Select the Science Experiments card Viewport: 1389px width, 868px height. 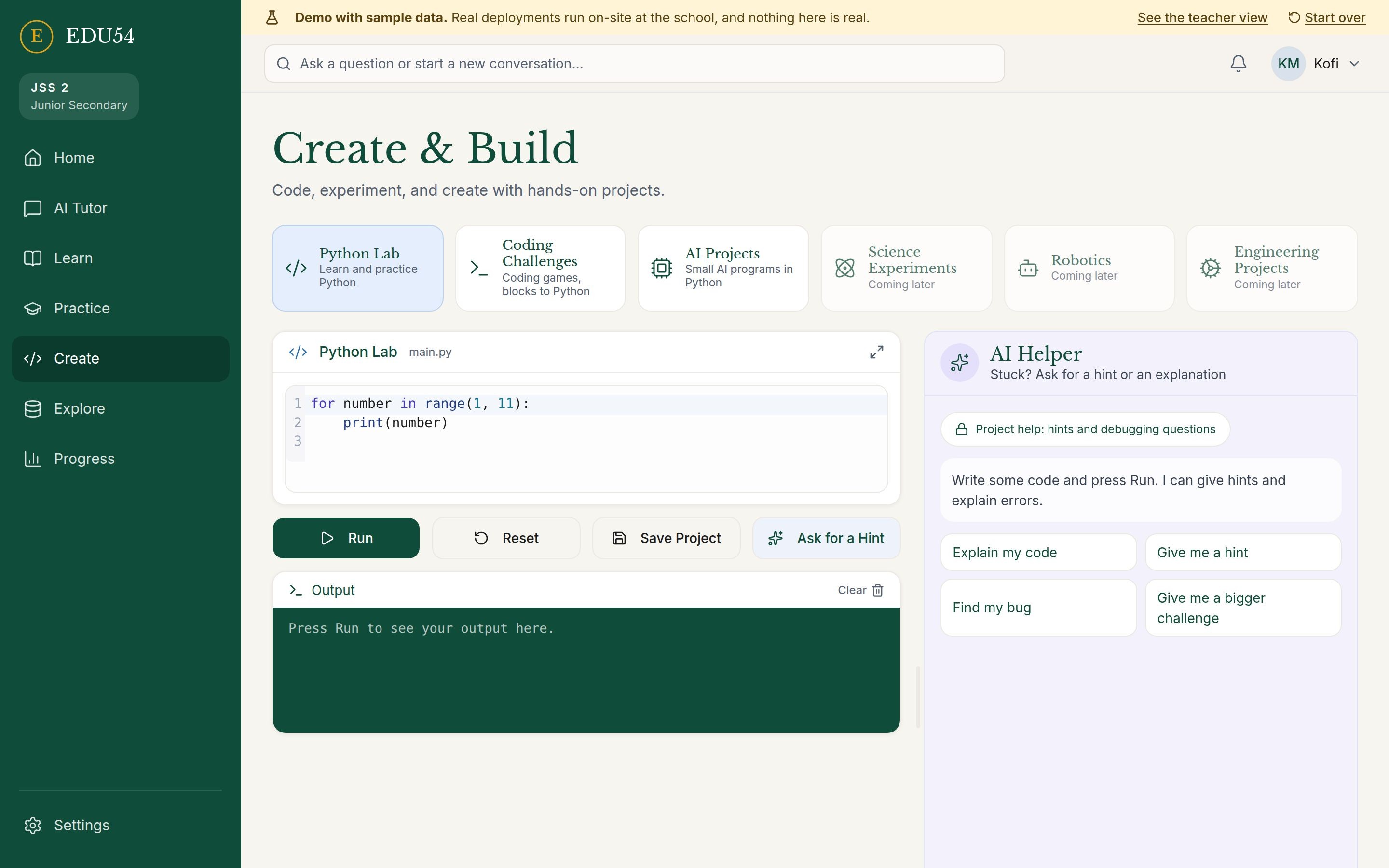pyautogui.click(x=906, y=268)
